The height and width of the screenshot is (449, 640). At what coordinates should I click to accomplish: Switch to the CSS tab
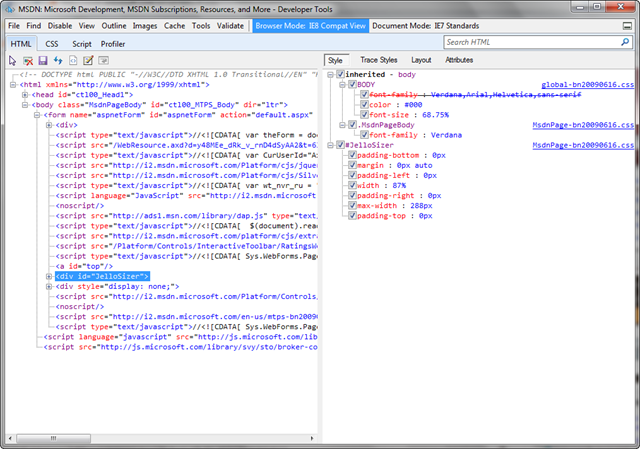(52, 44)
